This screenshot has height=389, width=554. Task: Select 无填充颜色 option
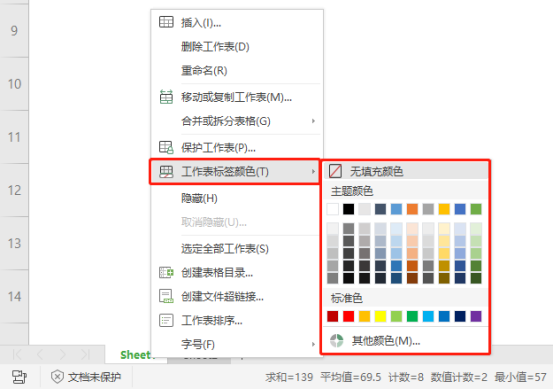pos(405,171)
